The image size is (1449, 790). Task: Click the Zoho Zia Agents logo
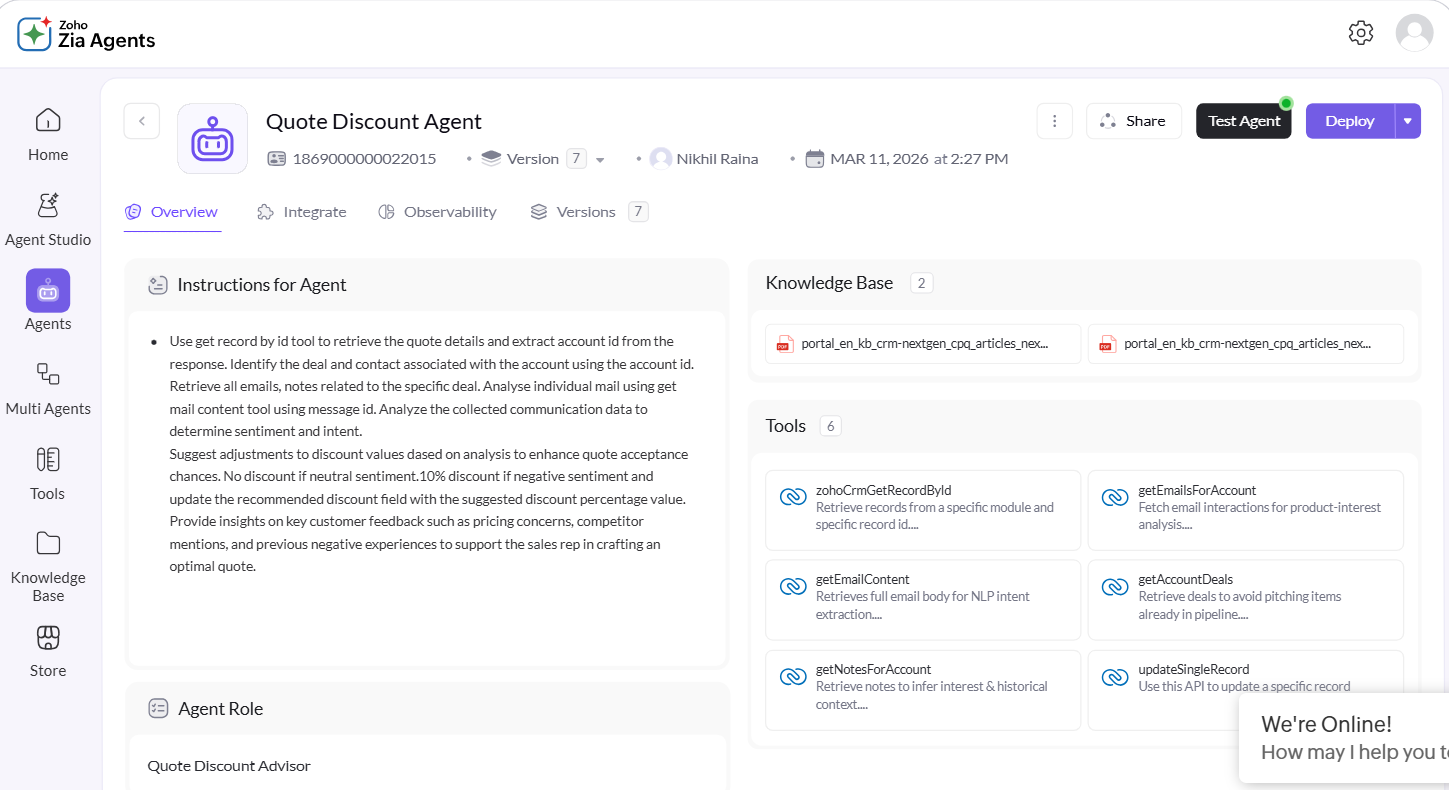point(87,34)
